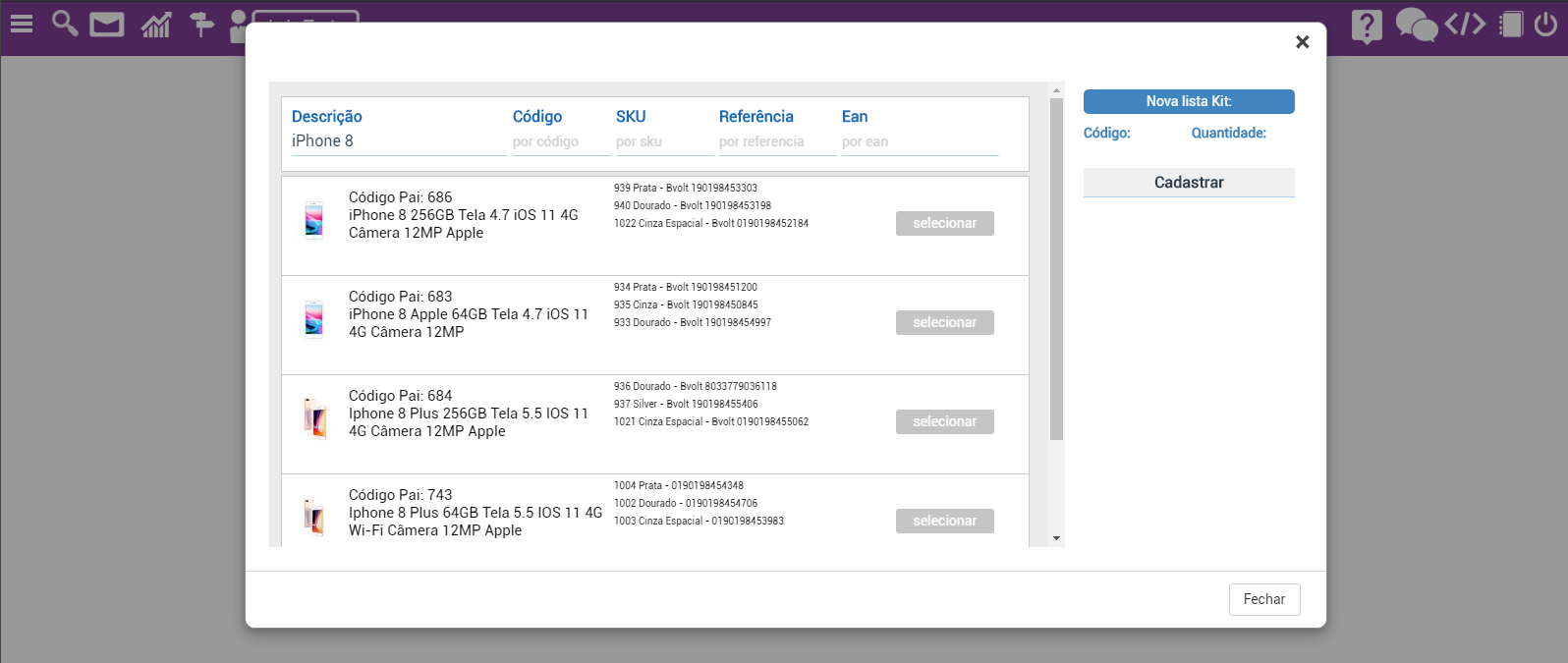Click the magnifier search icon
The height and width of the screenshot is (663, 1568).
click(x=65, y=23)
